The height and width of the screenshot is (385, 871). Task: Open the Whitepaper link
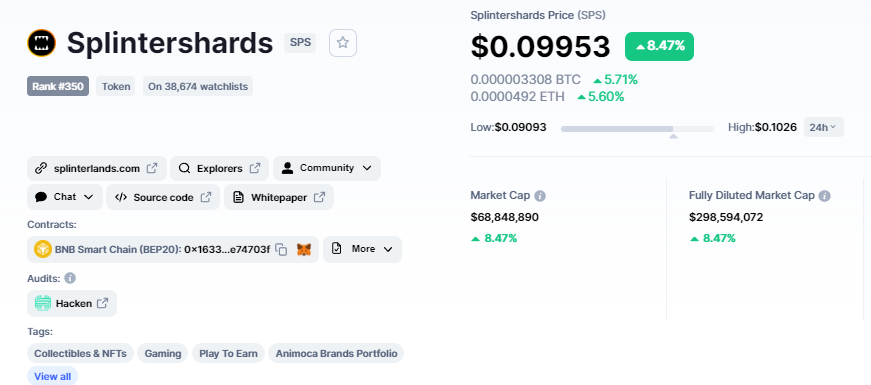(x=279, y=197)
